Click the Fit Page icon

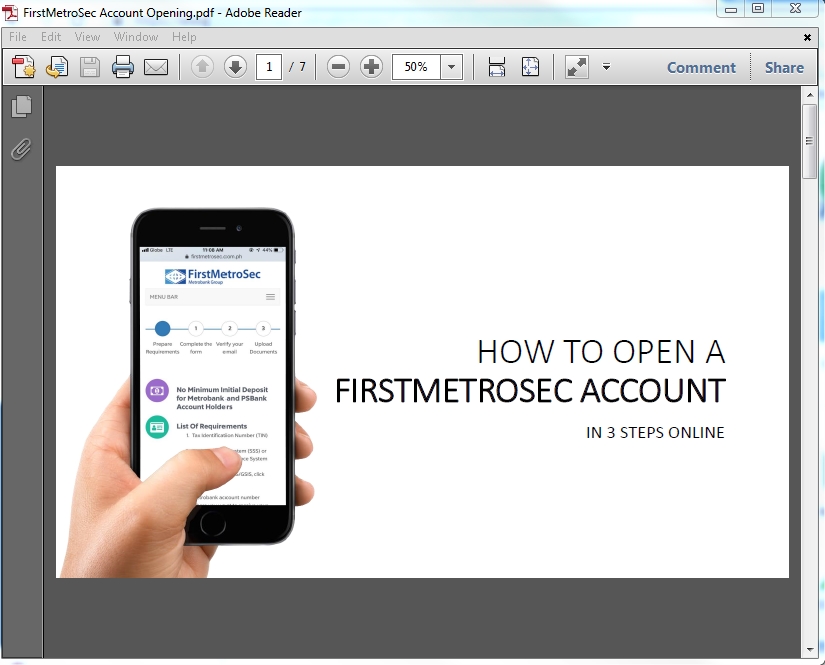(530, 66)
